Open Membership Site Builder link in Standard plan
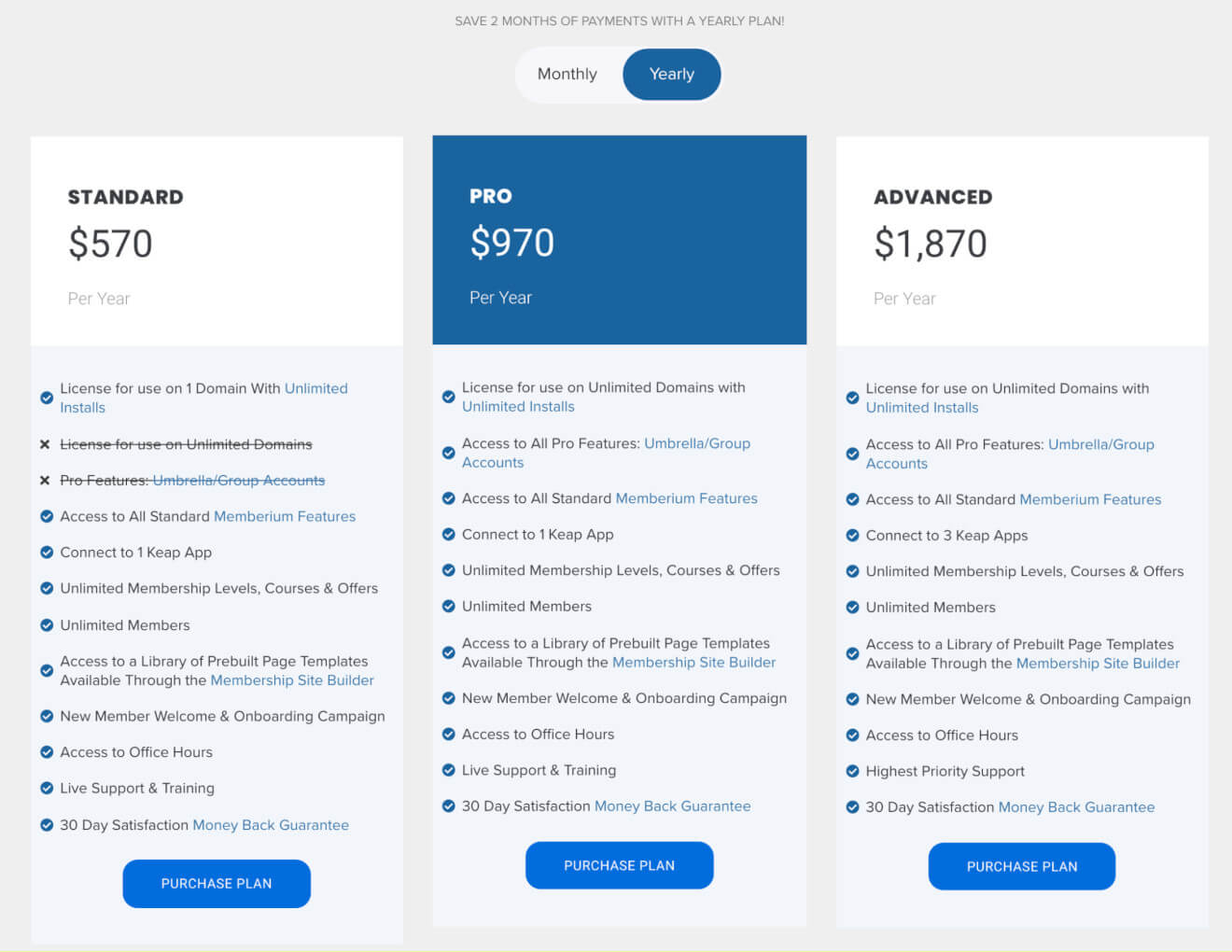 [292, 679]
